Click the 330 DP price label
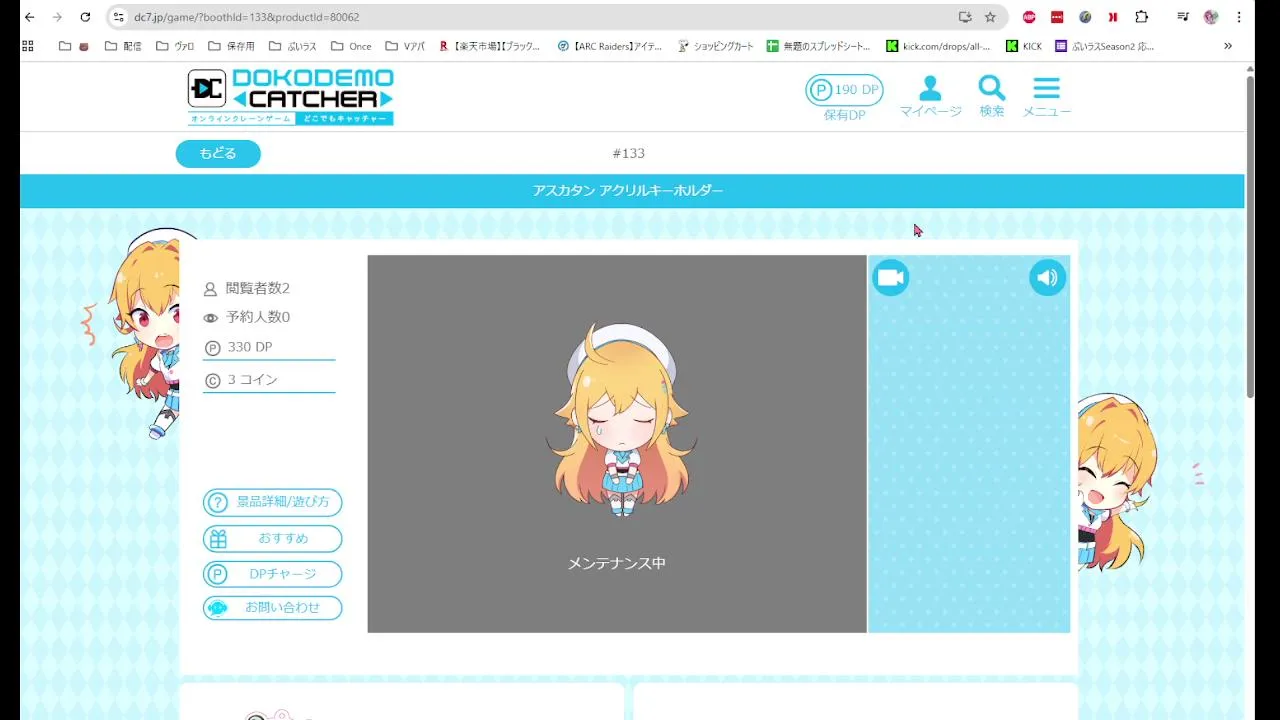The height and width of the screenshot is (720, 1280). coord(249,347)
